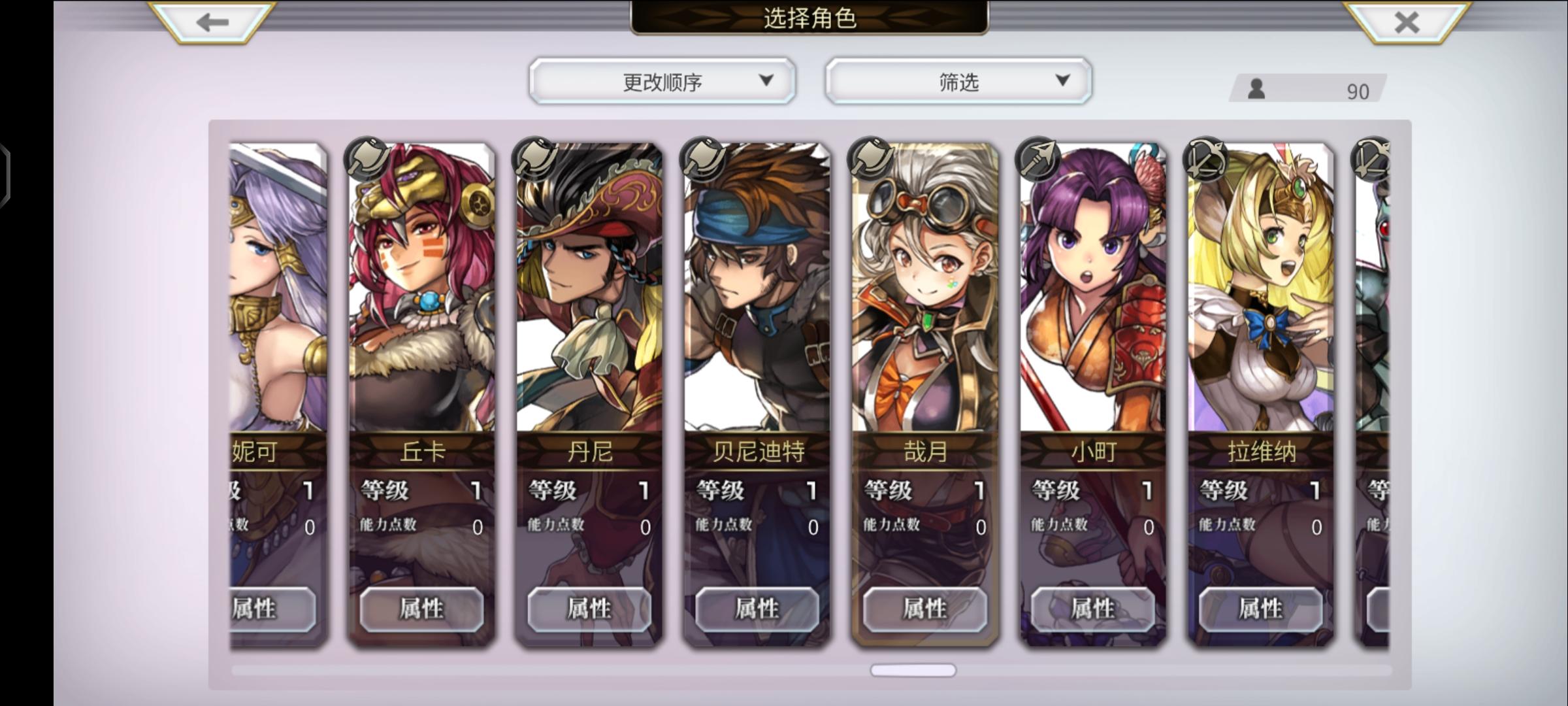Screen dimensions: 1568x706
Task: Open 属性 for 拉维纳
Action: click(x=1260, y=609)
